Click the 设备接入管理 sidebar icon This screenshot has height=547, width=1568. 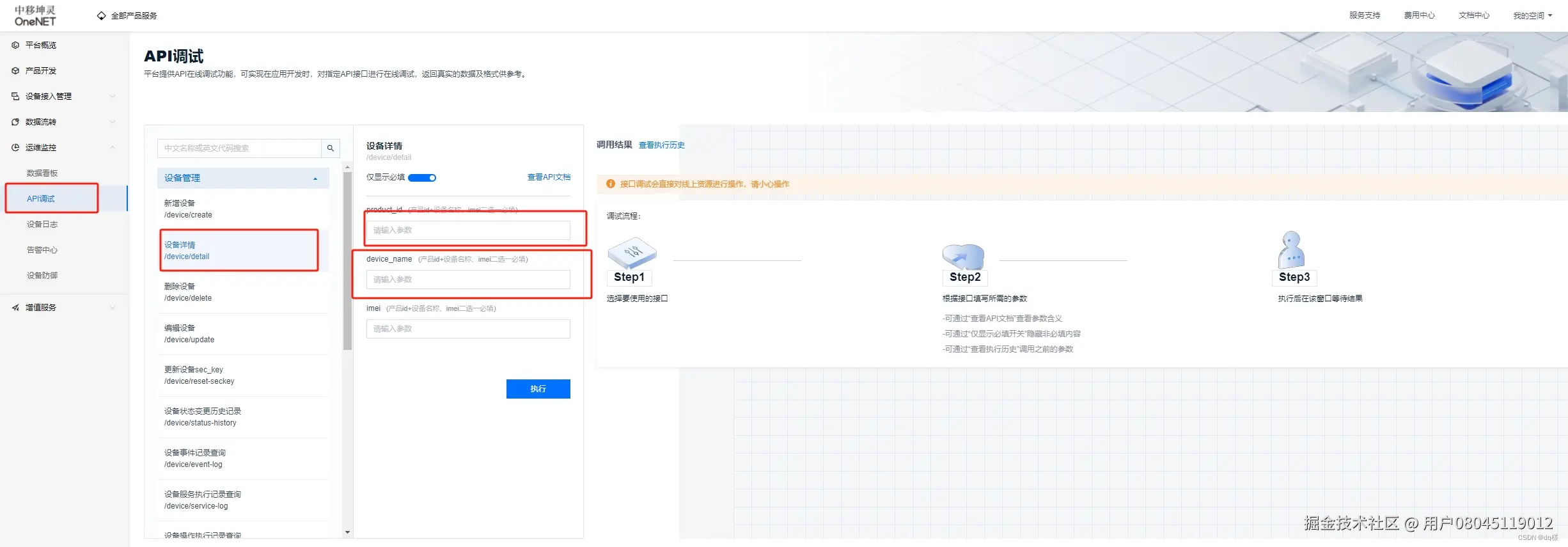point(15,97)
